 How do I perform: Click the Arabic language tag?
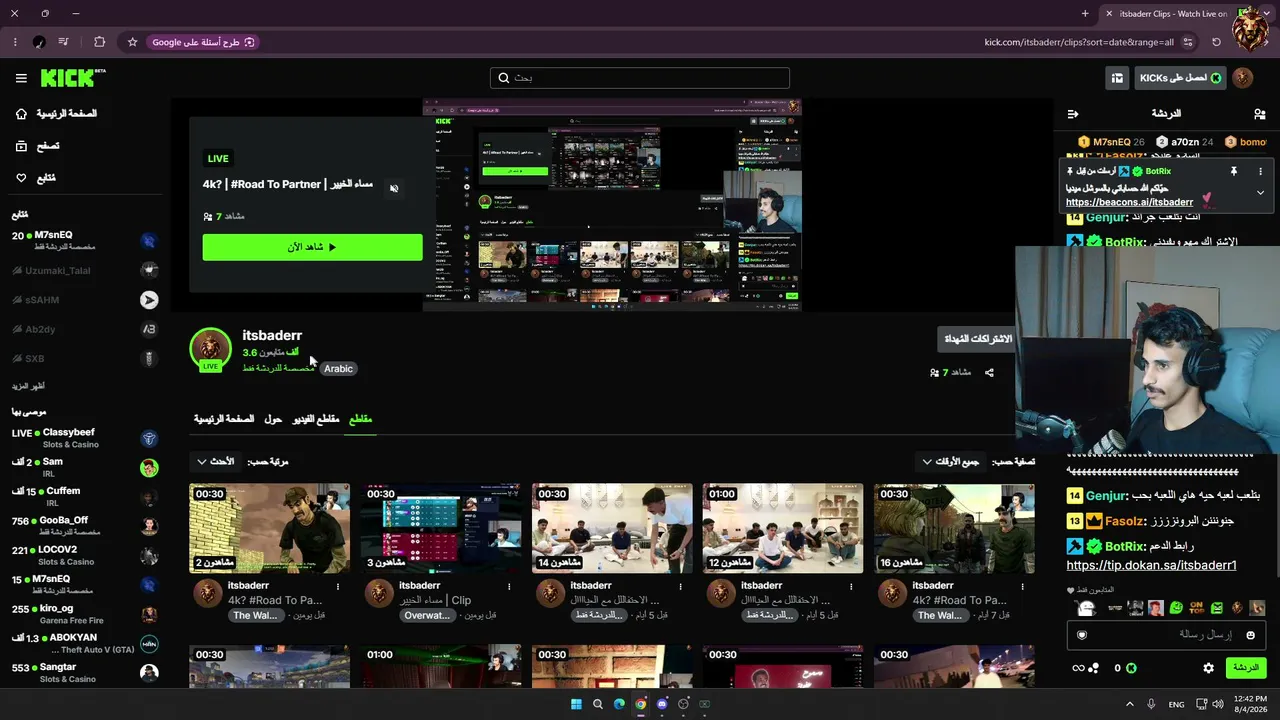338,369
